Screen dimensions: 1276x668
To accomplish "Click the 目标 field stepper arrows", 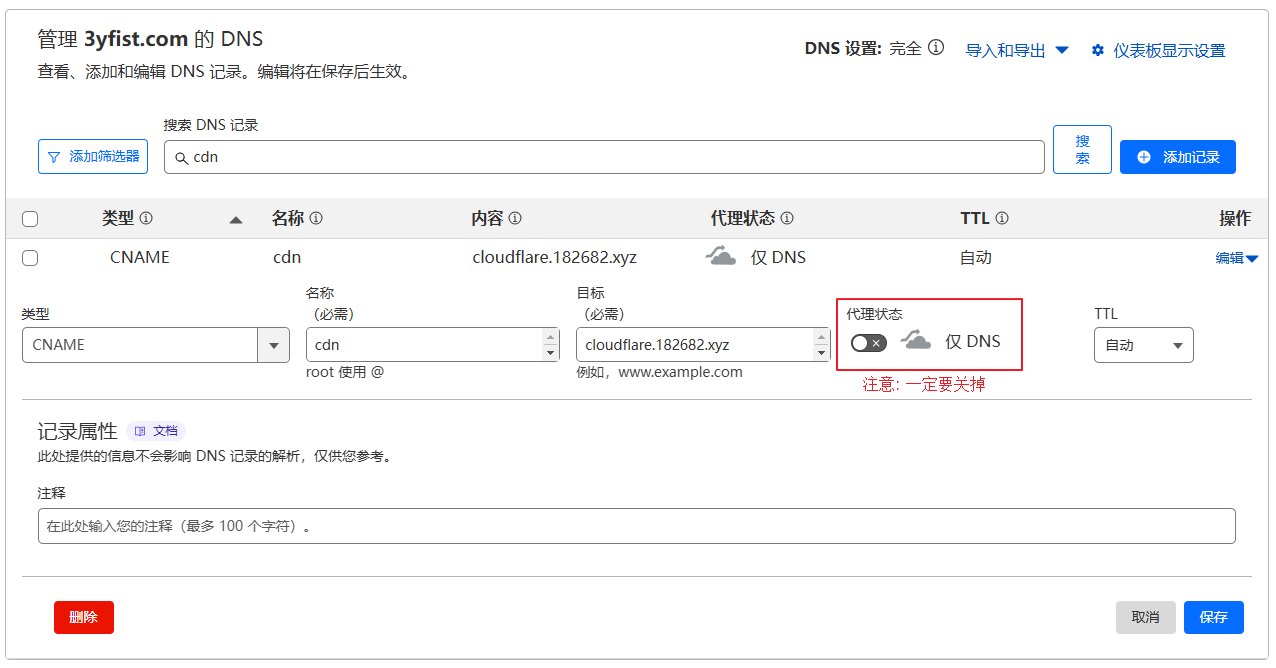I will (x=822, y=345).
